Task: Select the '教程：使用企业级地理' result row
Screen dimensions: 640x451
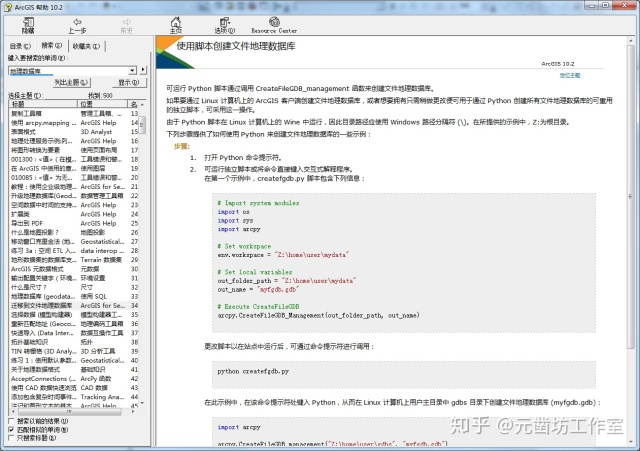Action: point(74,187)
